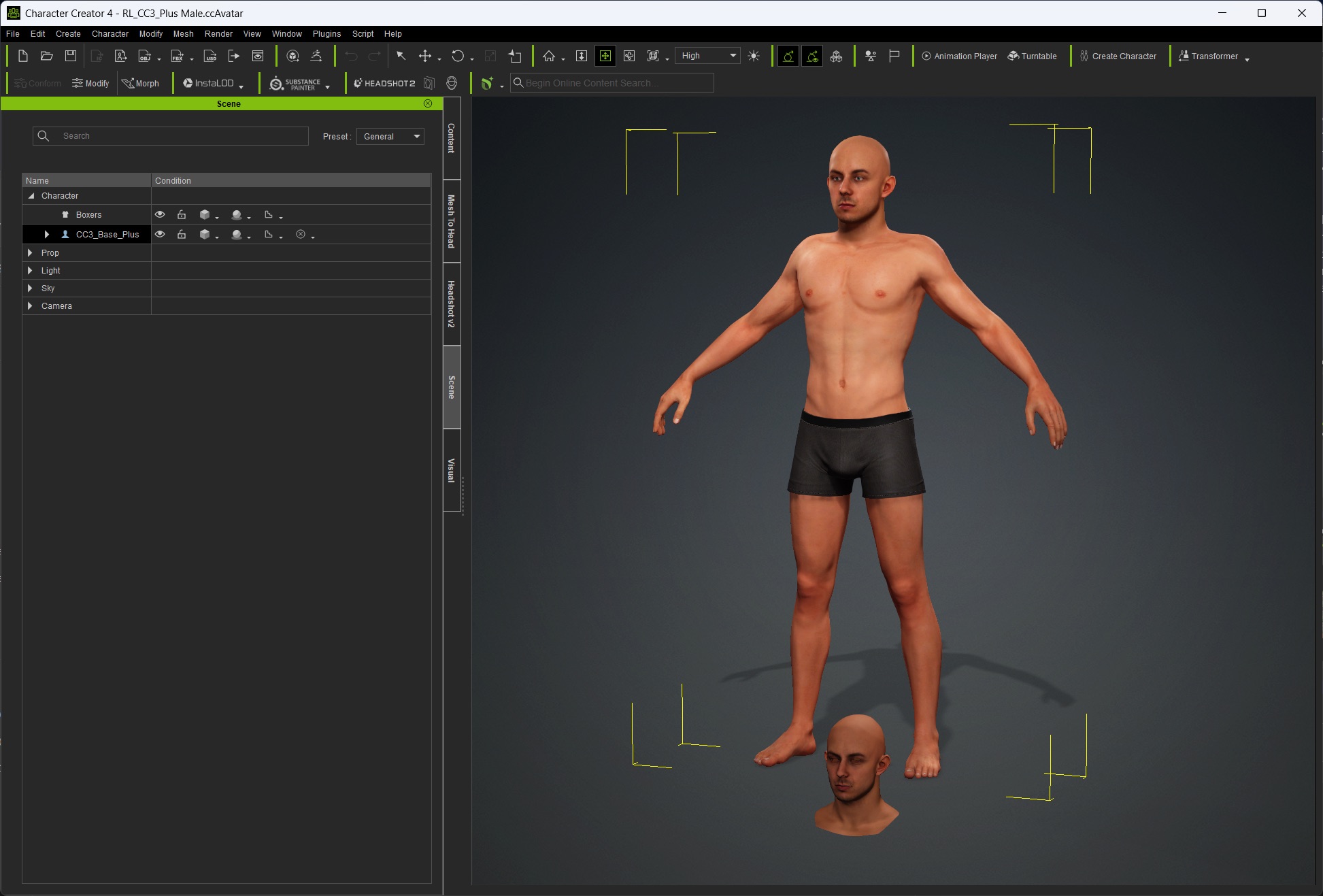Screen dimensions: 1323x896
Task: Open a project file with folder icon
Action: click(46, 56)
